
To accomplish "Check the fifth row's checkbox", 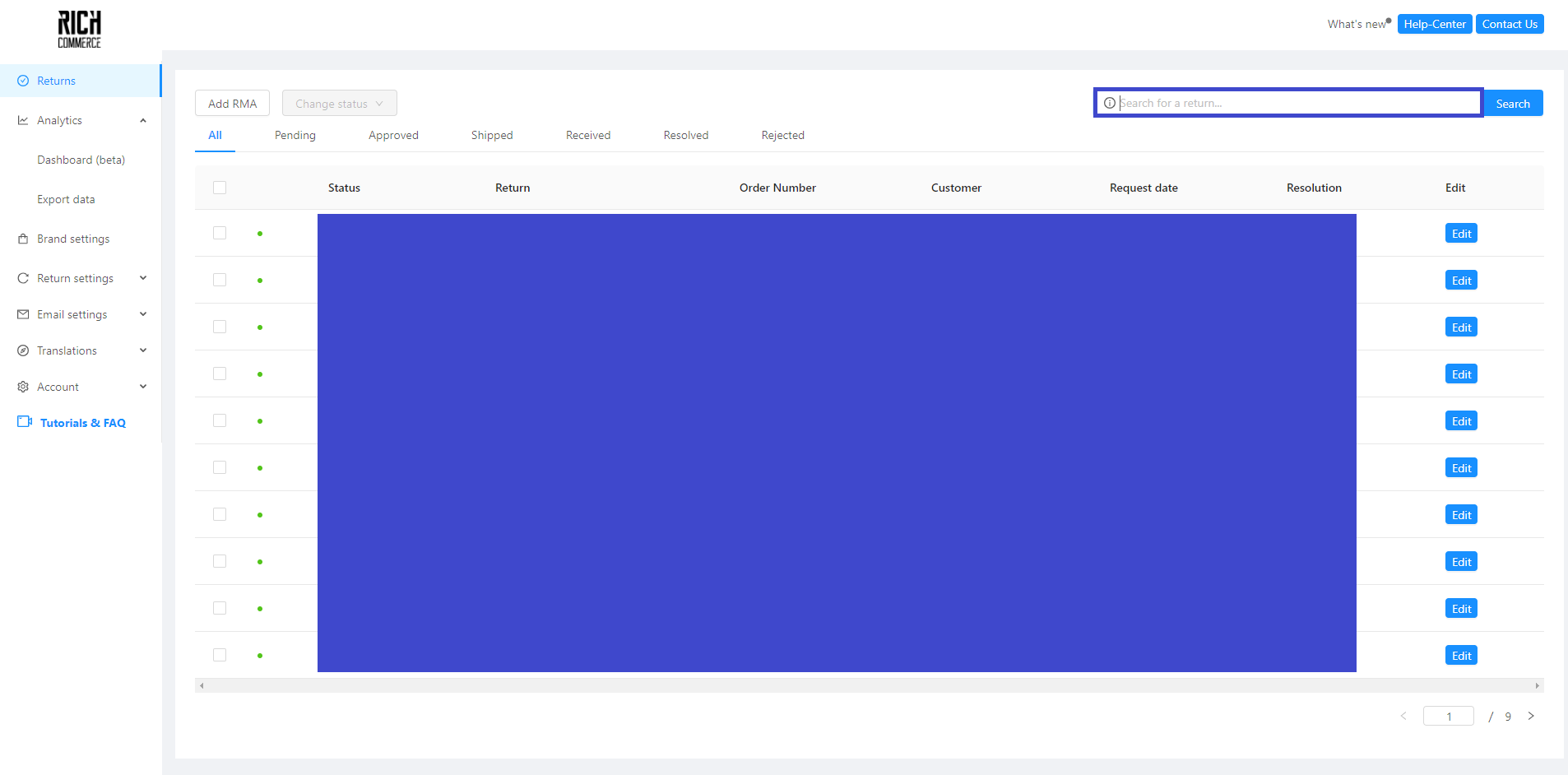I will coord(220,420).
